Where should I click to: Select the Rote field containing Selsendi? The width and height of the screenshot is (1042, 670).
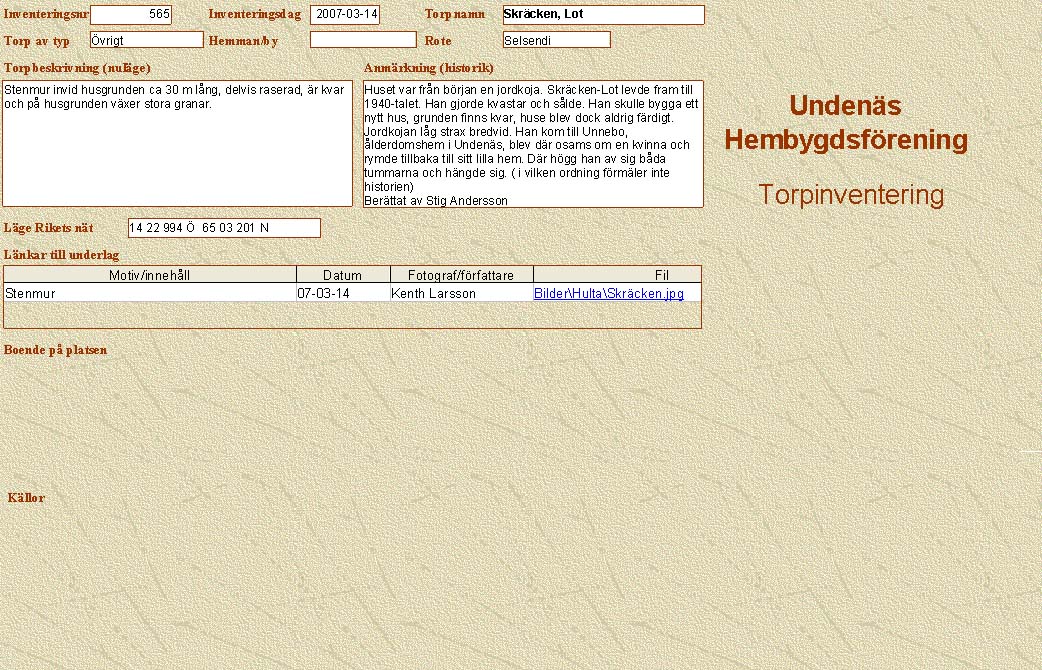click(x=556, y=40)
